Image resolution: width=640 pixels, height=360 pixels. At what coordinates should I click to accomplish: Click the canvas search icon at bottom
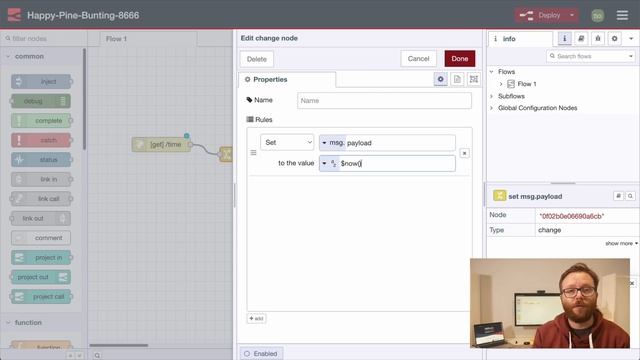[97, 355]
